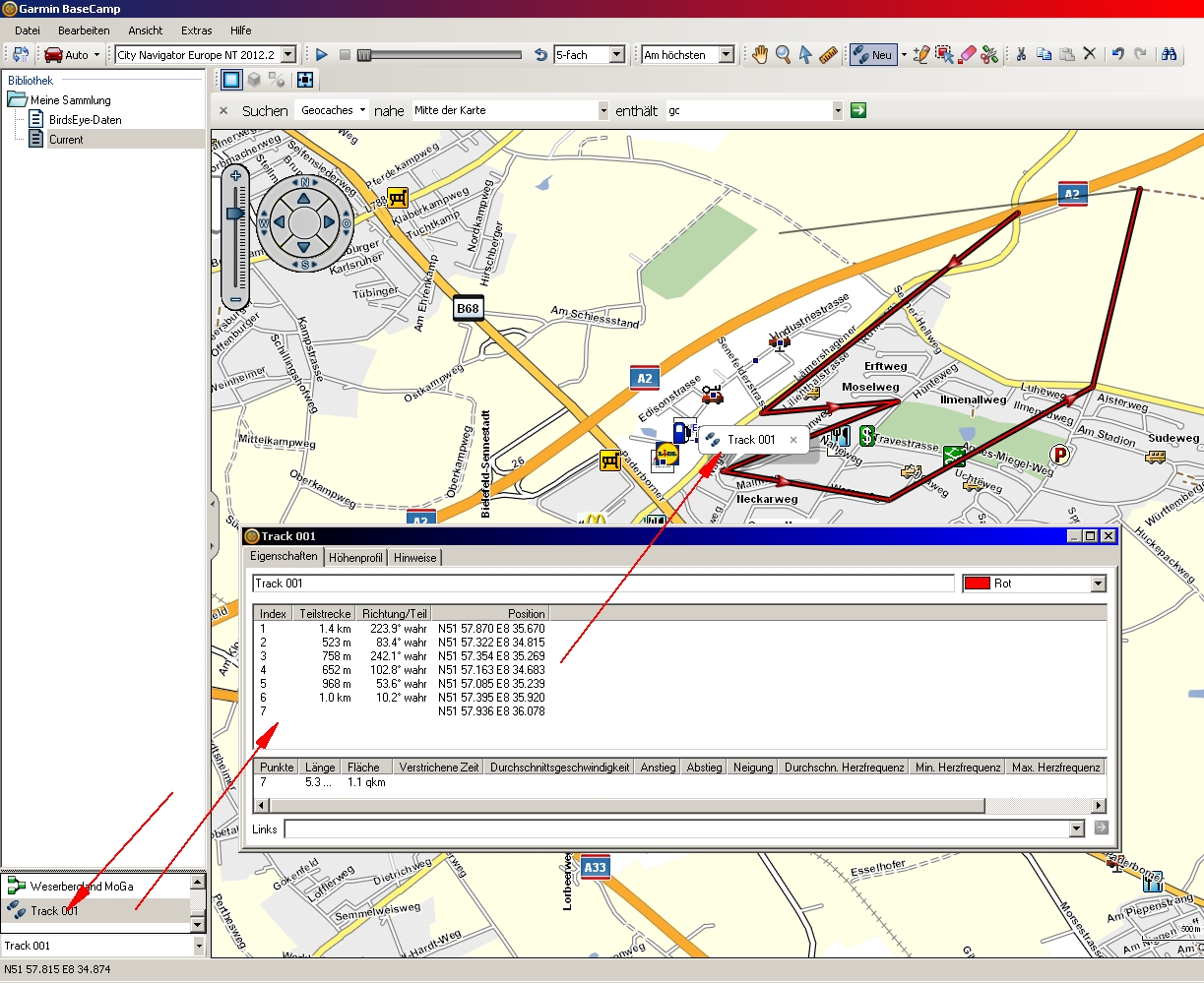Viewport: 1204px width, 983px height.
Task: Click the red color swatch beside Rot
Action: [978, 584]
